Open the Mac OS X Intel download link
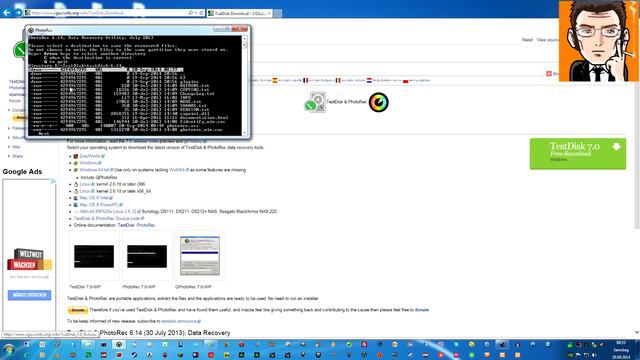Screen dimensions: 640x360 (95, 198)
